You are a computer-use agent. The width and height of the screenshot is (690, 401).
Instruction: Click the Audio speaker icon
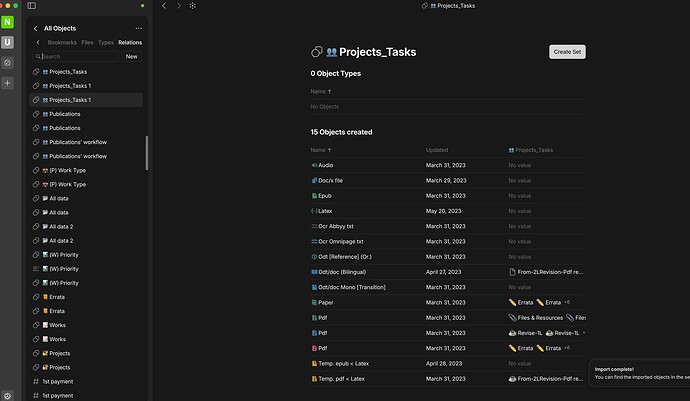point(314,165)
